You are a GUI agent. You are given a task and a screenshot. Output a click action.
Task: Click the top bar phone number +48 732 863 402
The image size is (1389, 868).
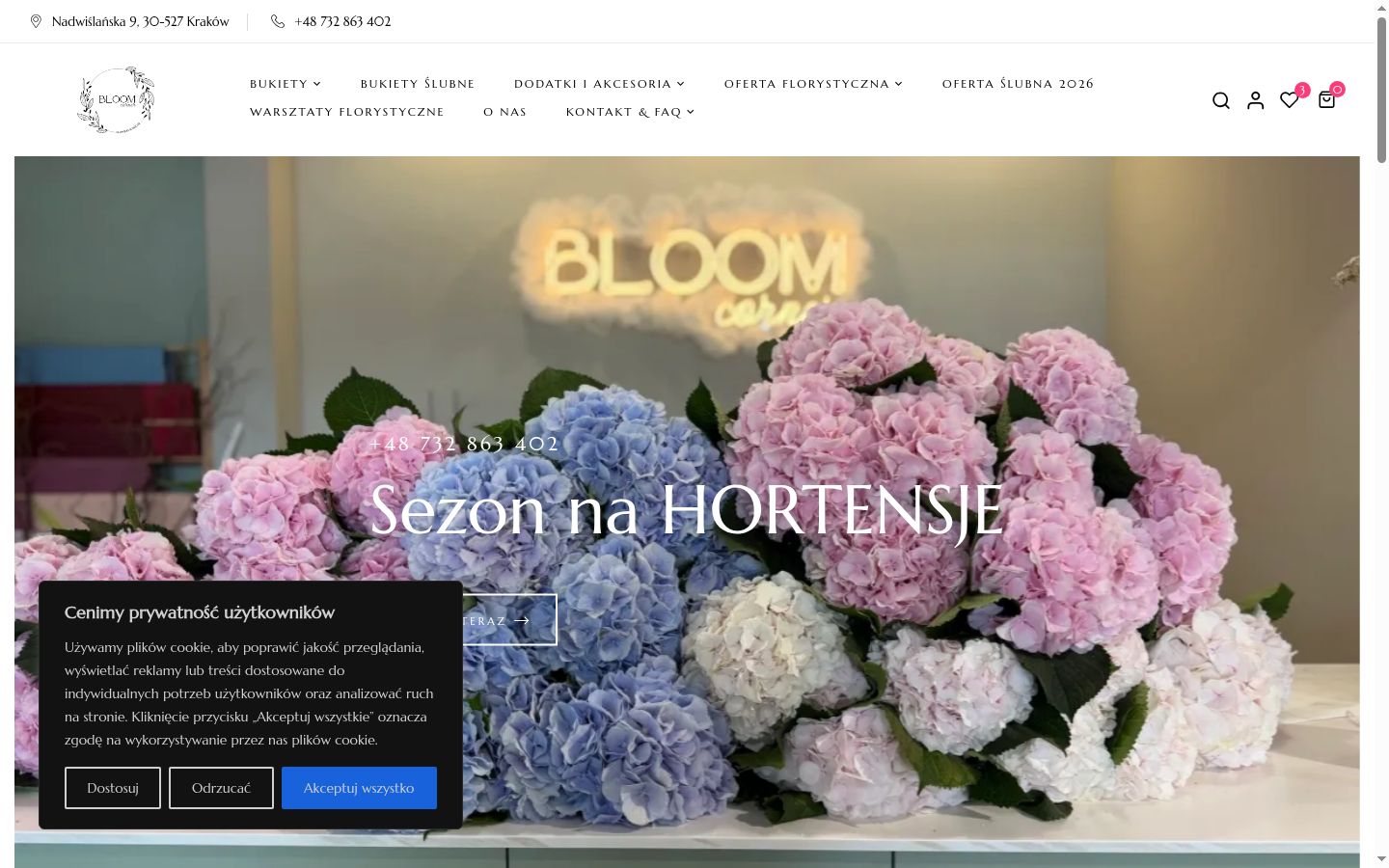point(342,21)
